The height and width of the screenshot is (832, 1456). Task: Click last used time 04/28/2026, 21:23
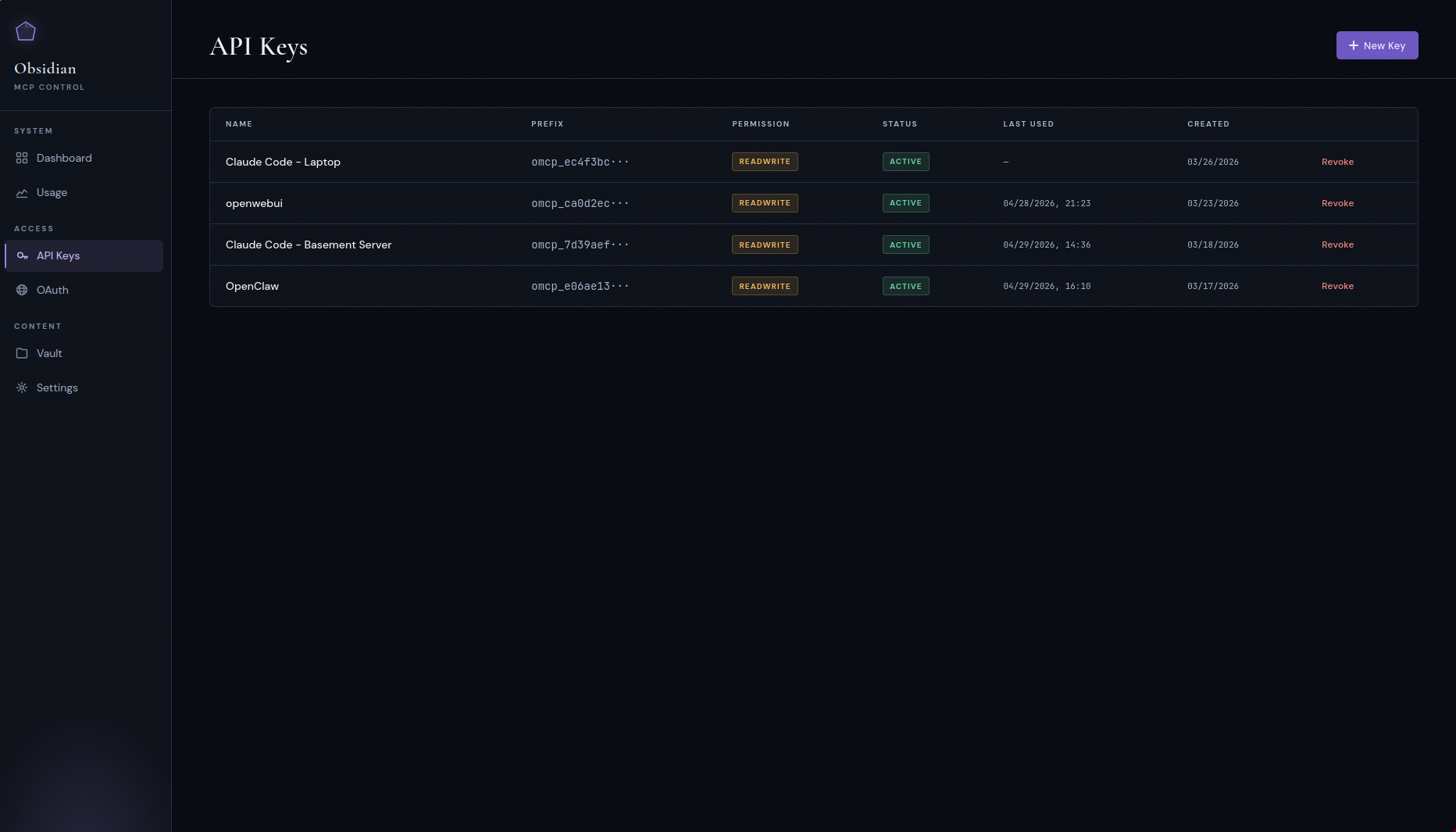pyautogui.click(x=1047, y=203)
